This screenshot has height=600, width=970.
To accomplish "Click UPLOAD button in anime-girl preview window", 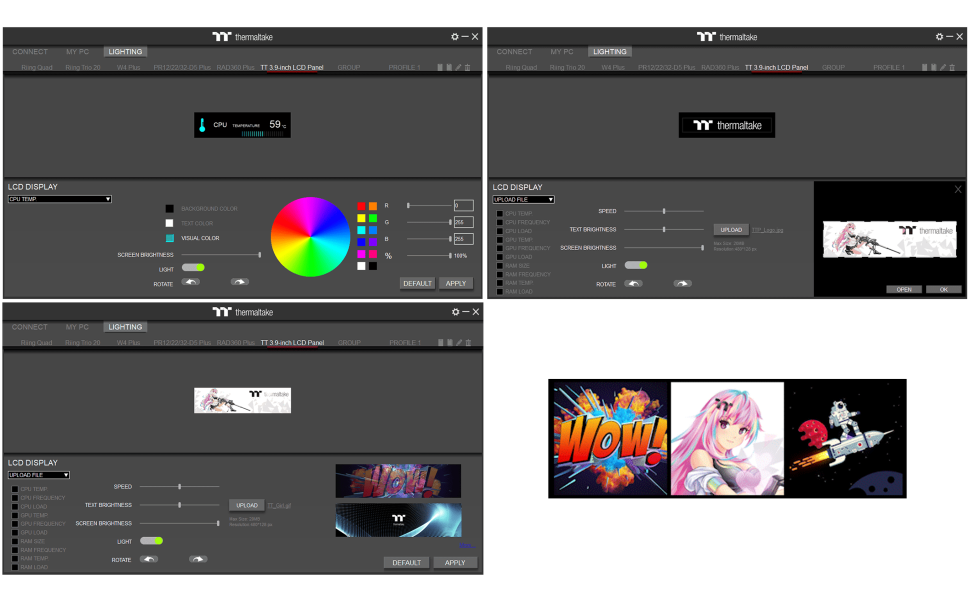I will (x=246, y=505).
